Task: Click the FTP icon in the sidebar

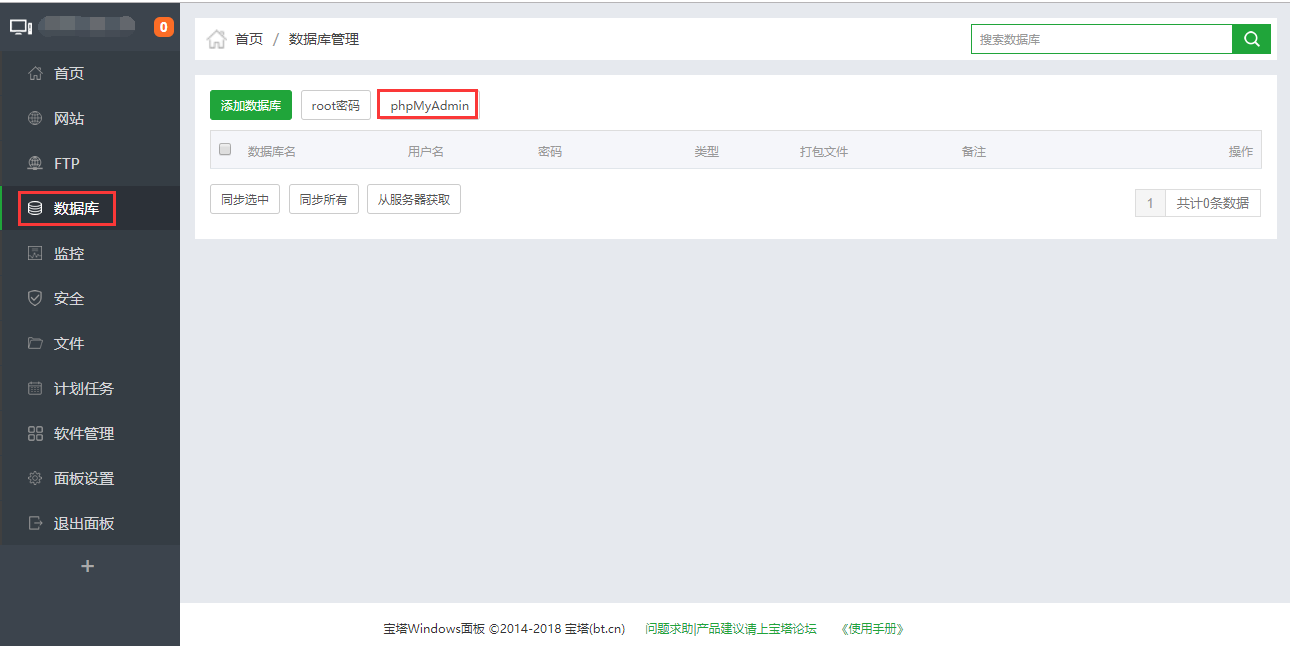Action: (35, 163)
